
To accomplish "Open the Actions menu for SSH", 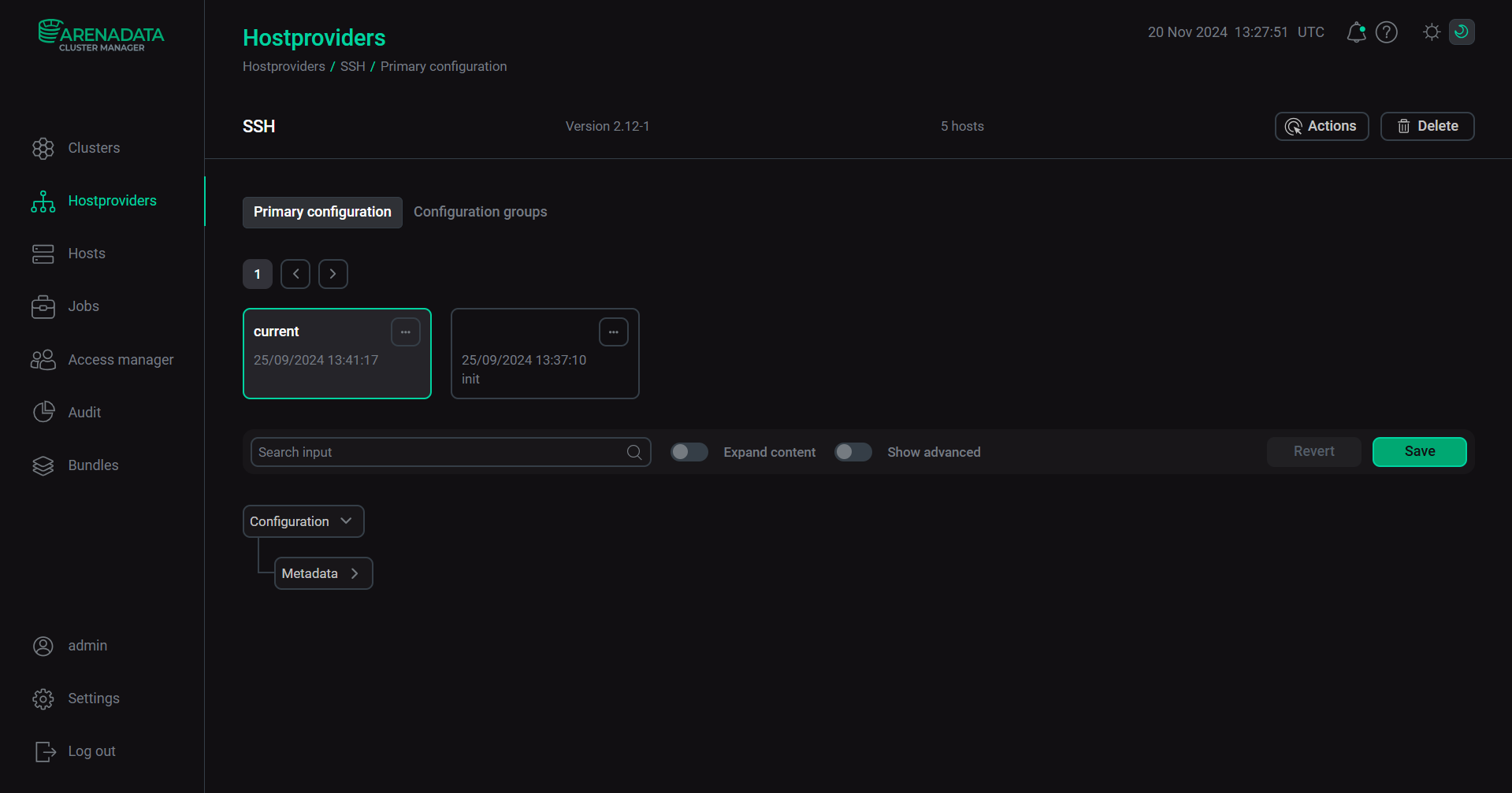I will (x=1321, y=126).
